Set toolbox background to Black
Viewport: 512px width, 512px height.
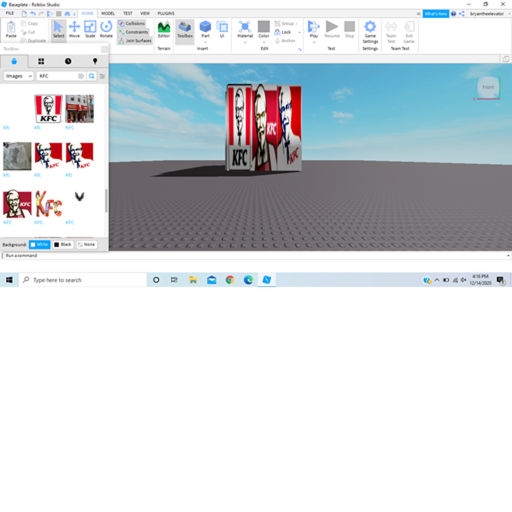coord(63,244)
